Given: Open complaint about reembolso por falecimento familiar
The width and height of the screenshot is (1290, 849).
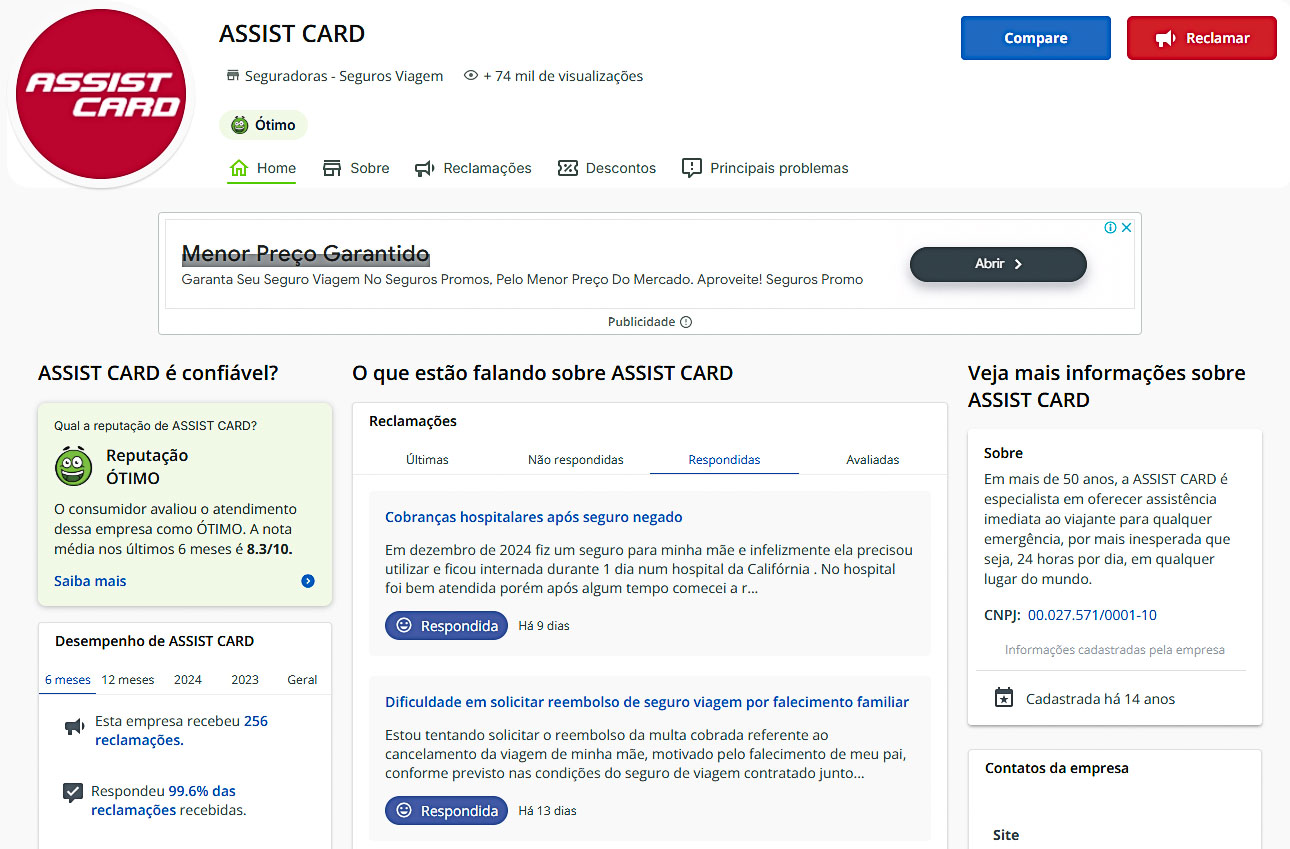Looking at the screenshot, I should pos(647,702).
